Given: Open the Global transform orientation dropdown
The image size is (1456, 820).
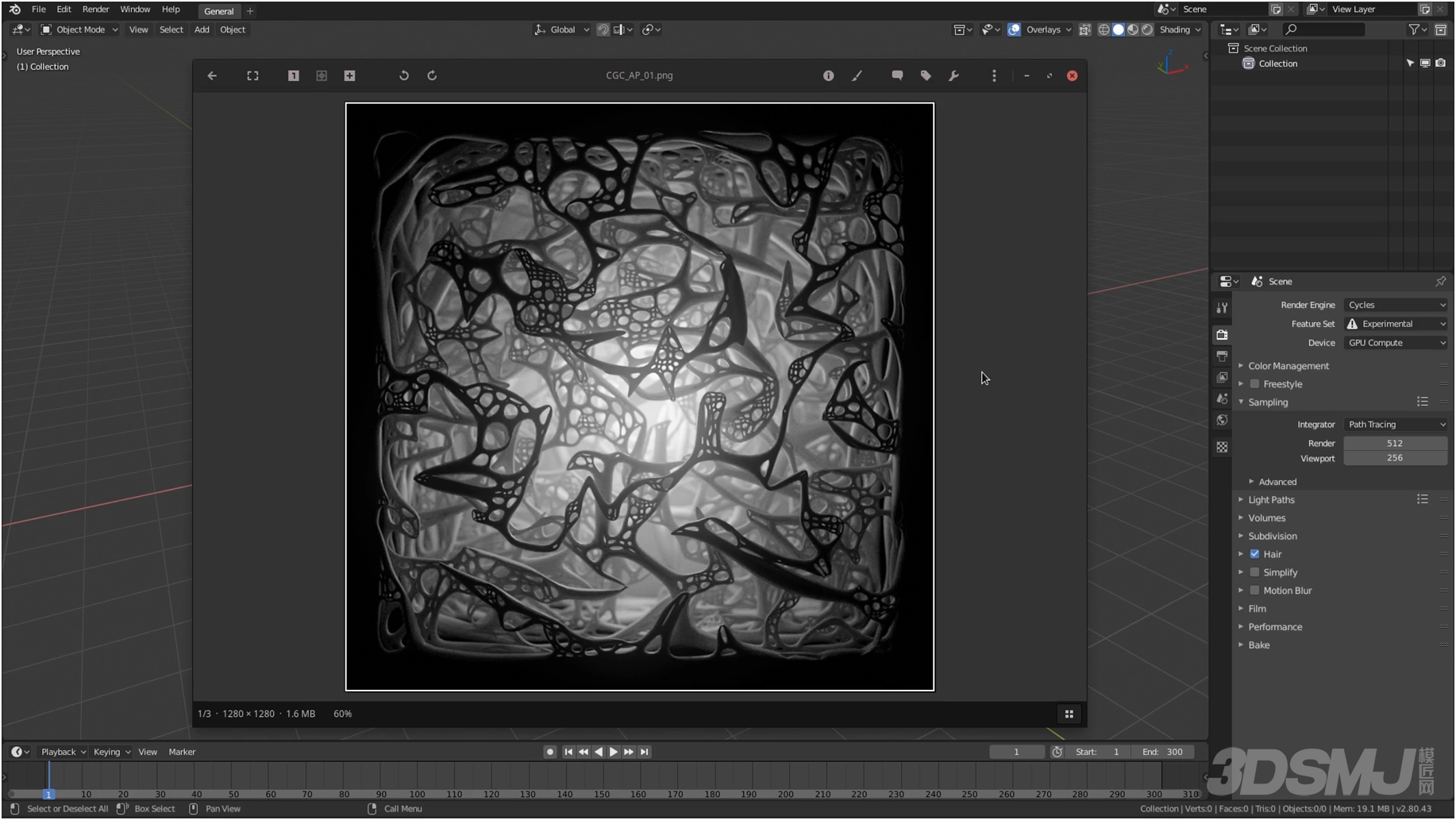Looking at the screenshot, I should [x=561, y=30].
